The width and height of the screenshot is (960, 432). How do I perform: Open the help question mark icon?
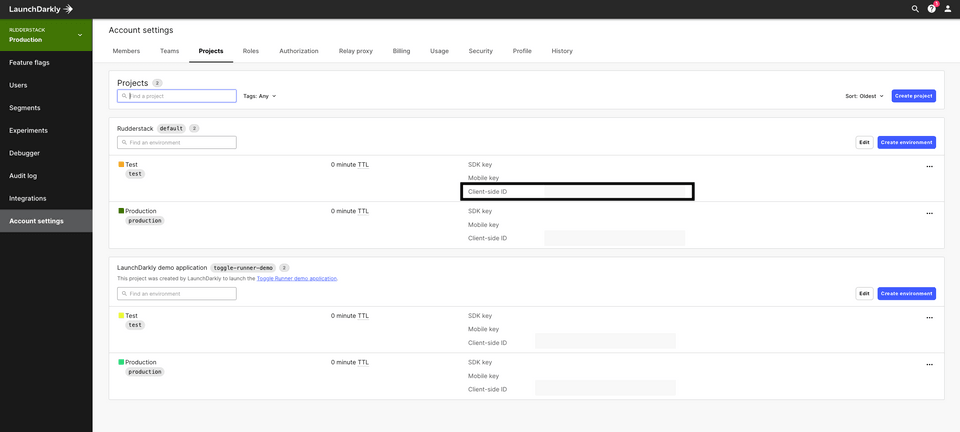931,9
